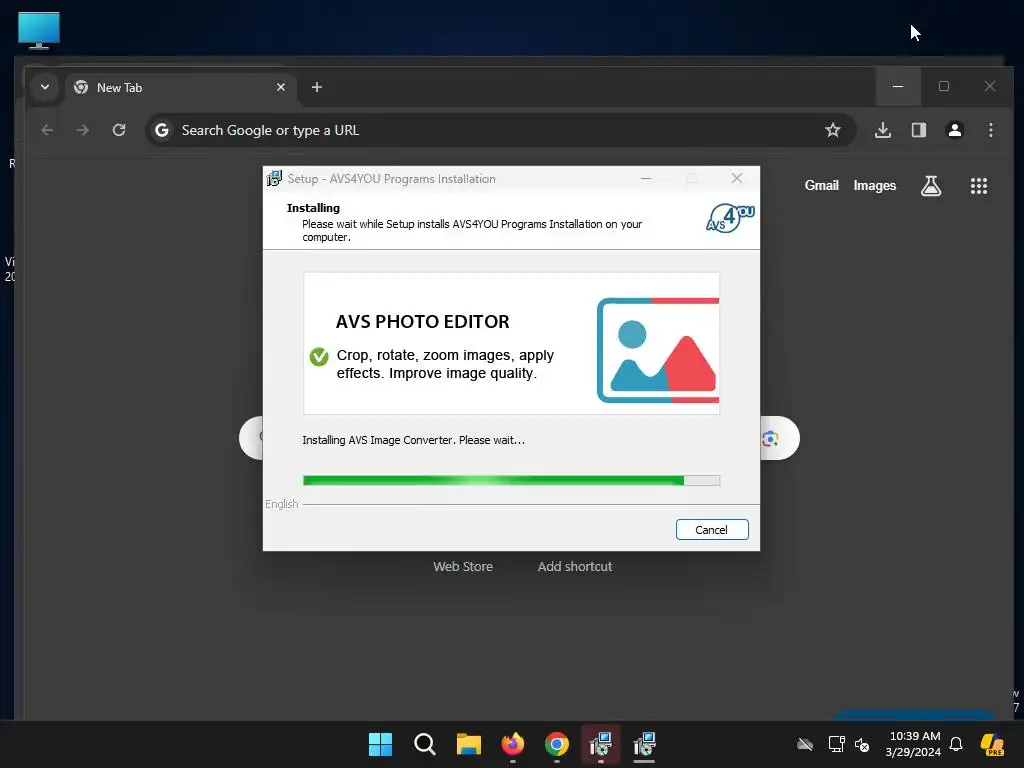Cancel the AVS4YOU installation
Screen dimensions: 1024x768
point(712,530)
